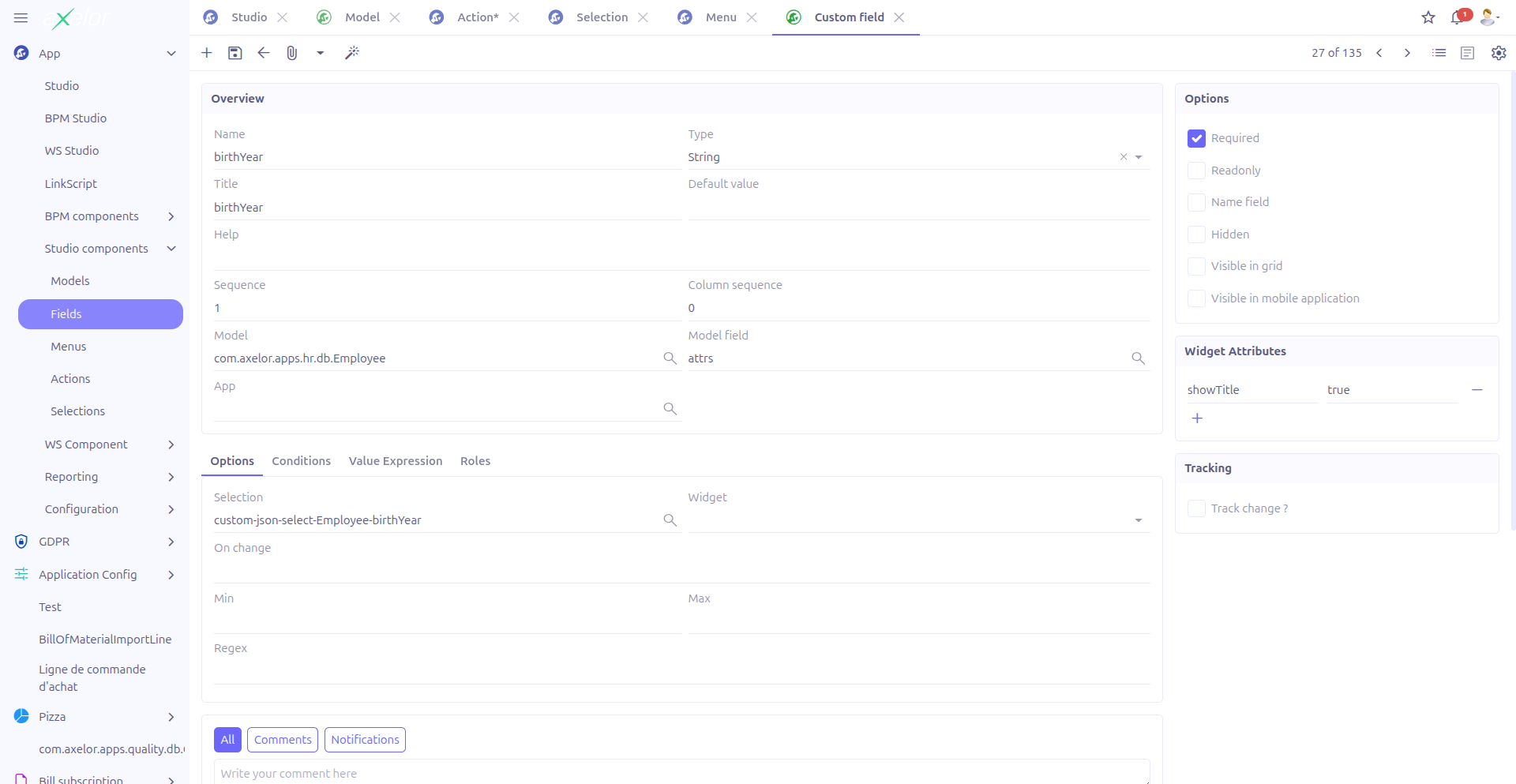This screenshot has height=784, width=1516.
Task: Open view settings gear icon
Action: [1499, 53]
